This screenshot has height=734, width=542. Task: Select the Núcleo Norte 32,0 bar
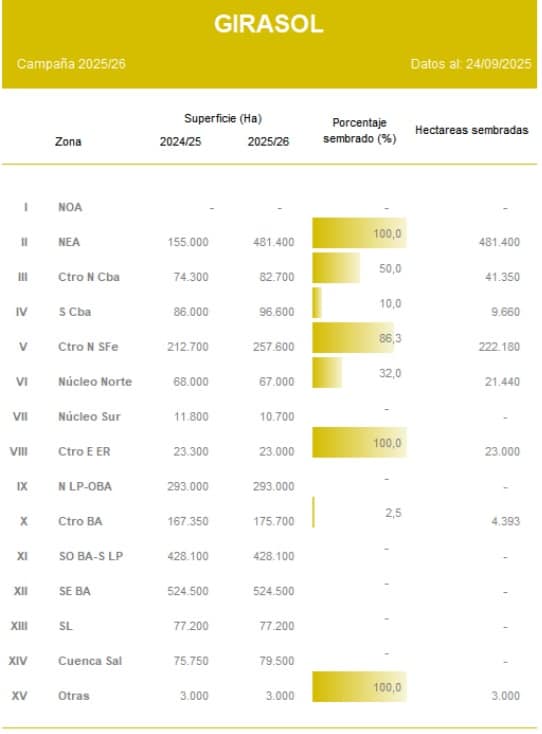(327, 373)
